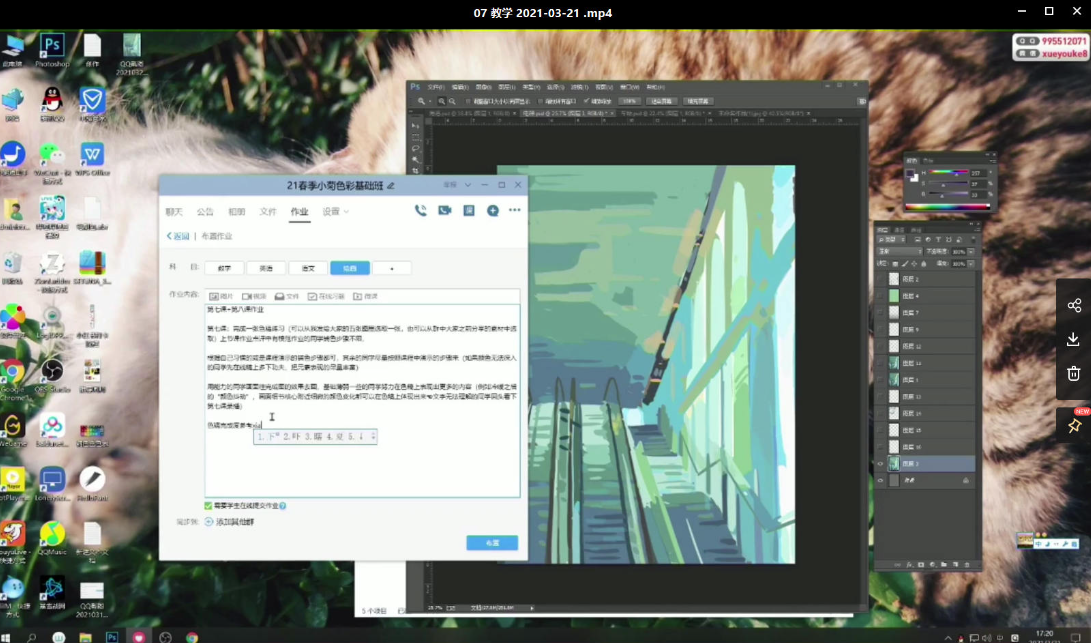This screenshot has width=1091, height=643.
Task: Toggle the 需要学生在线提交作业 checkbox
Action: 208,506
